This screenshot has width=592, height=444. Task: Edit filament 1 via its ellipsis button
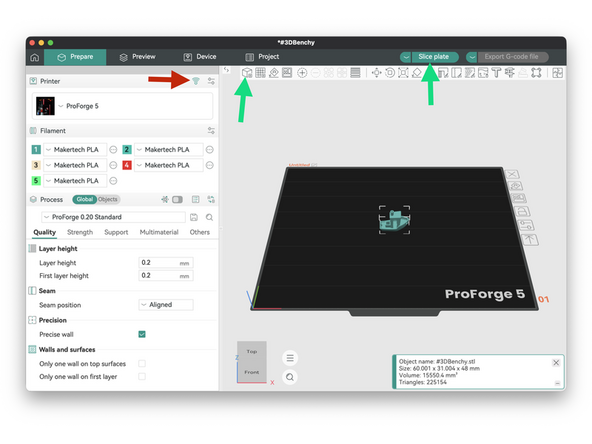coord(113,150)
